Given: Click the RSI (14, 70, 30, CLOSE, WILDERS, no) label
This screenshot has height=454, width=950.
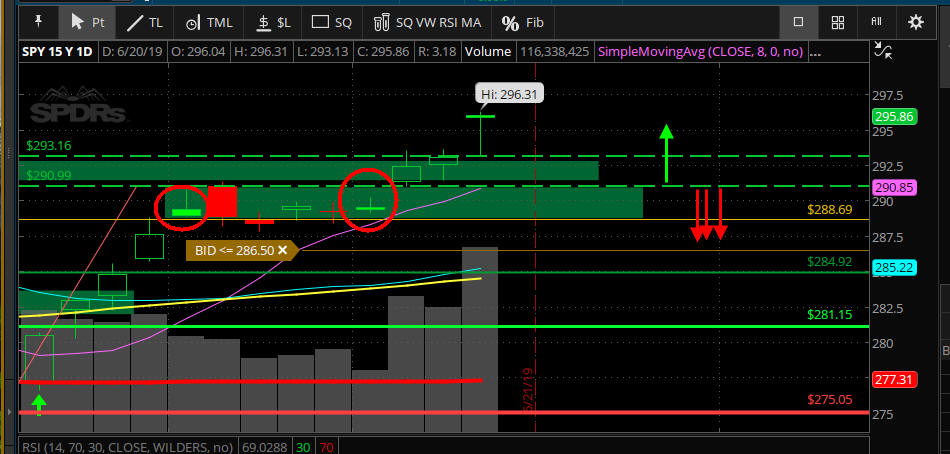Looking at the screenshot, I should [x=127, y=447].
